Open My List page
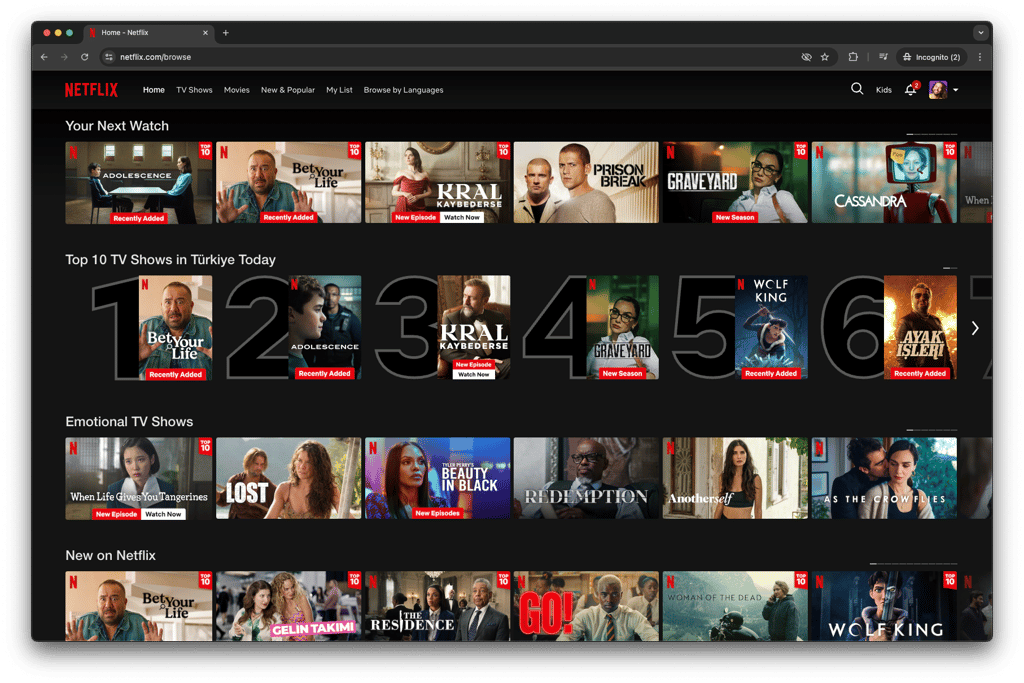The width and height of the screenshot is (1024, 683). [x=339, y=90]
